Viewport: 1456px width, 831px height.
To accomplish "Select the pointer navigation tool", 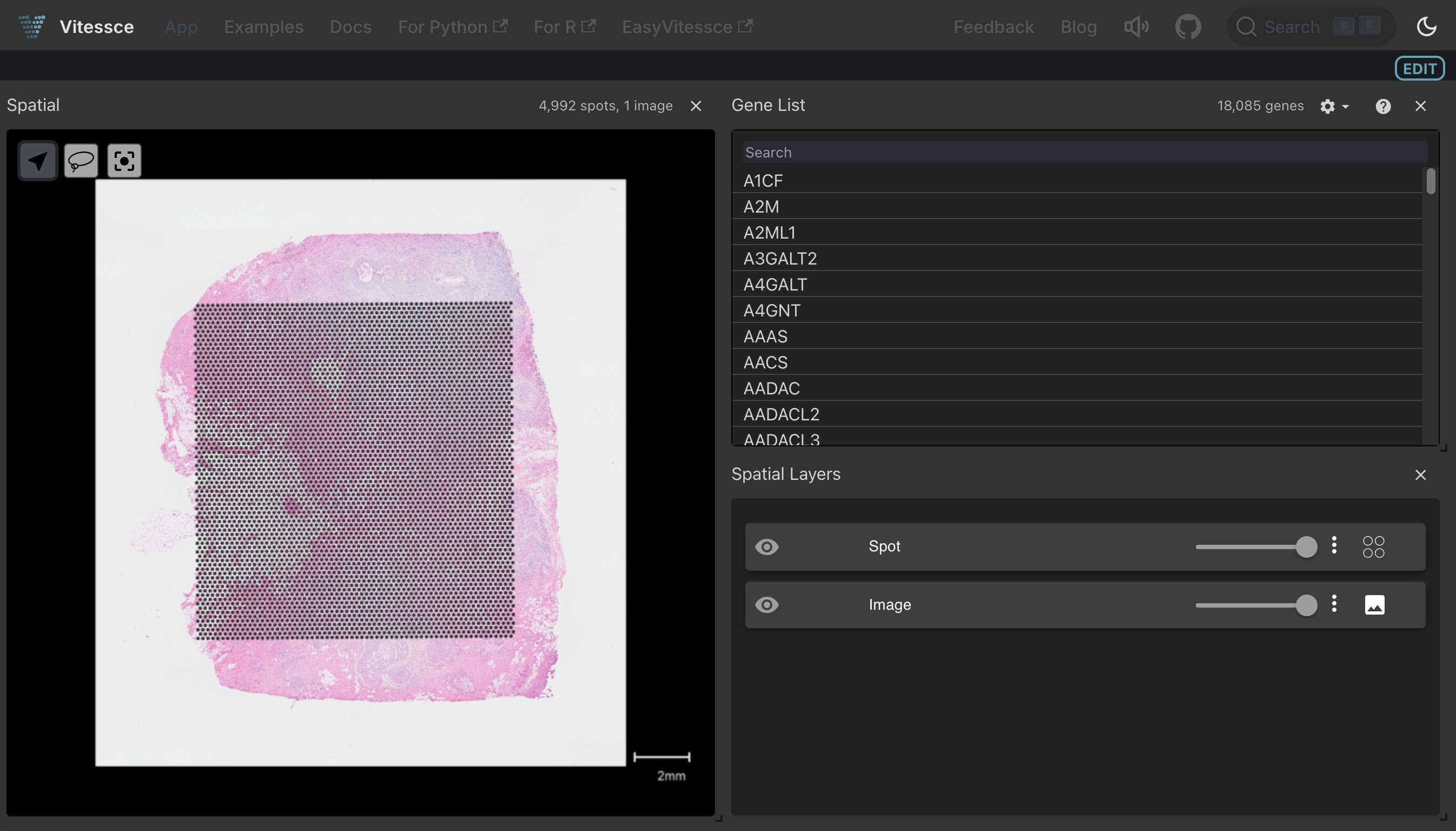I will pos(38,161).
